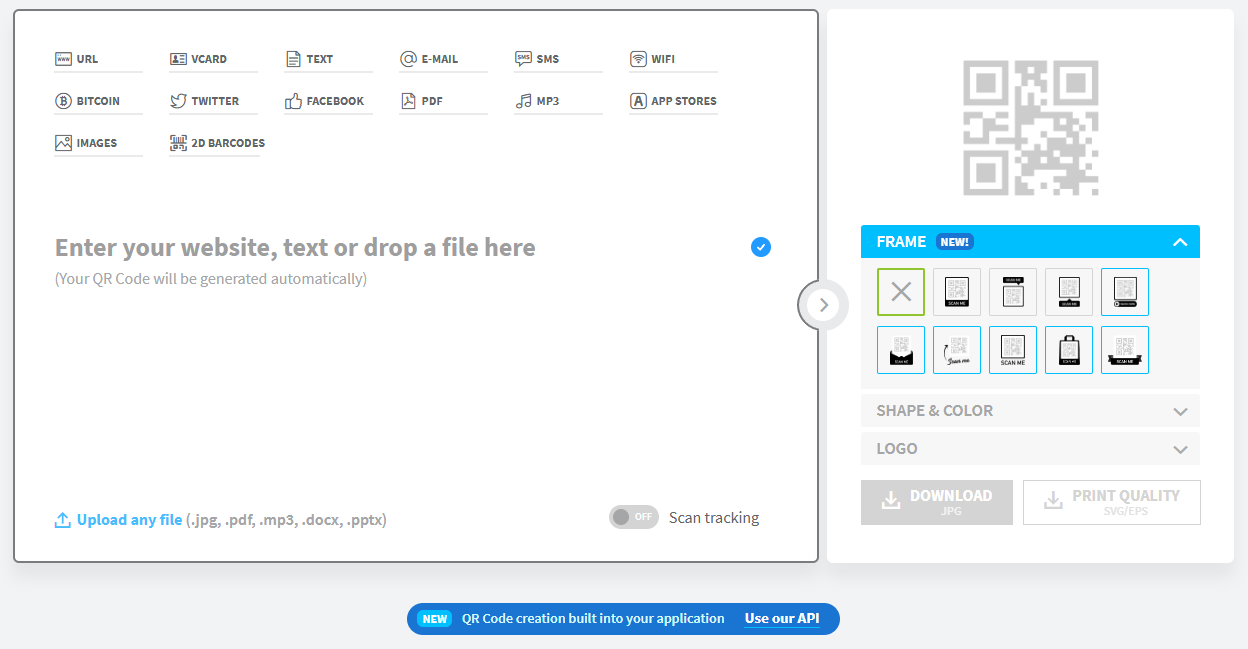The height and width of the screenshot is (649, 1248).
Task: Toggle the Scan tracking switch on
Action: click(634, 517)
